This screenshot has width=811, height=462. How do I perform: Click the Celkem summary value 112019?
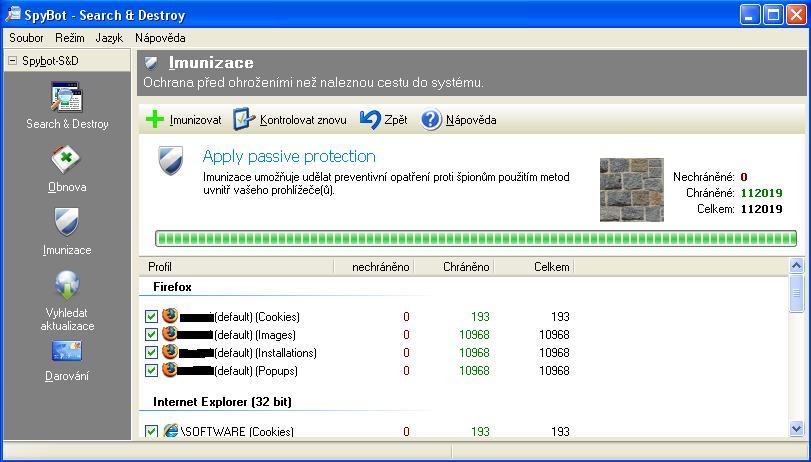(761, 209)
